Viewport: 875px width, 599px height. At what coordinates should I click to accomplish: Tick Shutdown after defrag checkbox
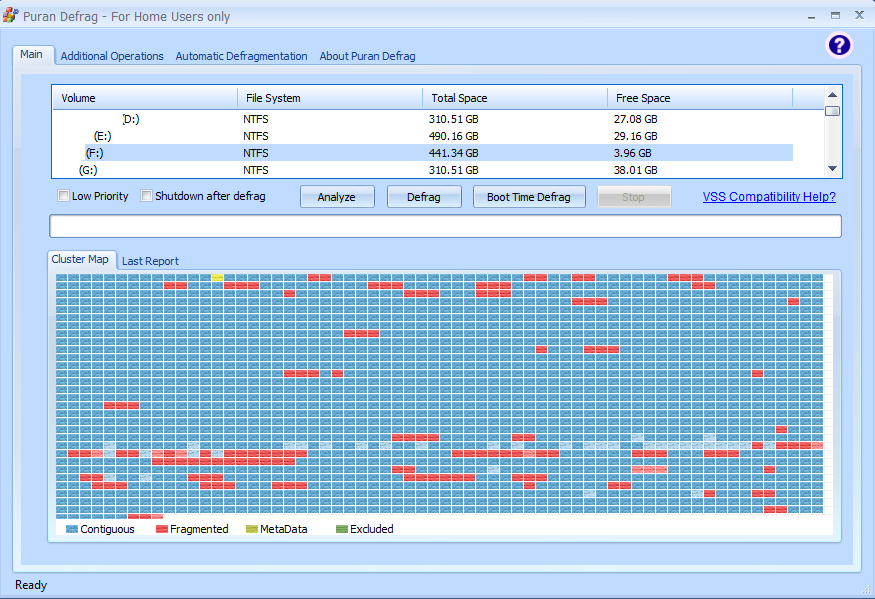pos(146,196)
